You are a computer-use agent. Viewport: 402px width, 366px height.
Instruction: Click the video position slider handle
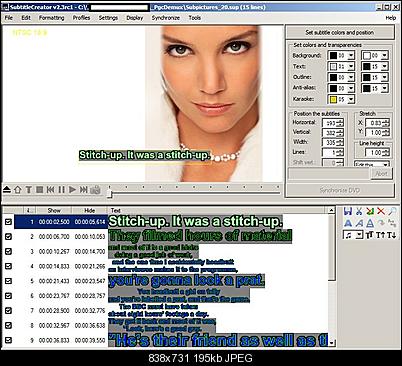pyautogui.click(x=109, y=193)
